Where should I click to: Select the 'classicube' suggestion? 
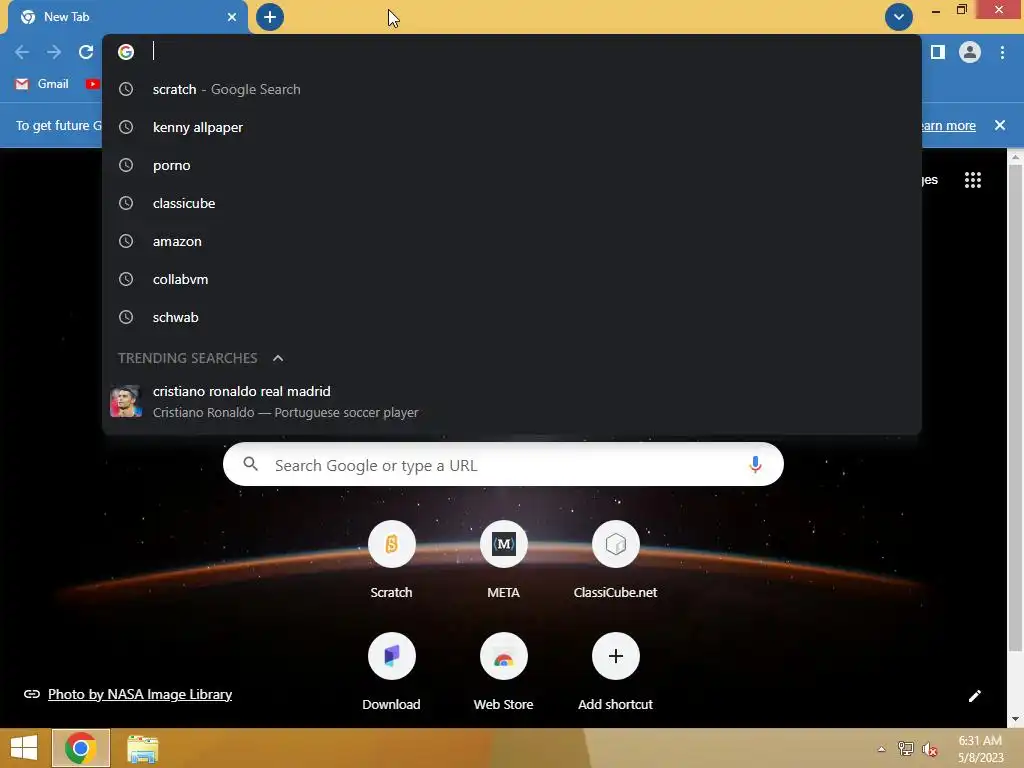click(x=512, y=203)
